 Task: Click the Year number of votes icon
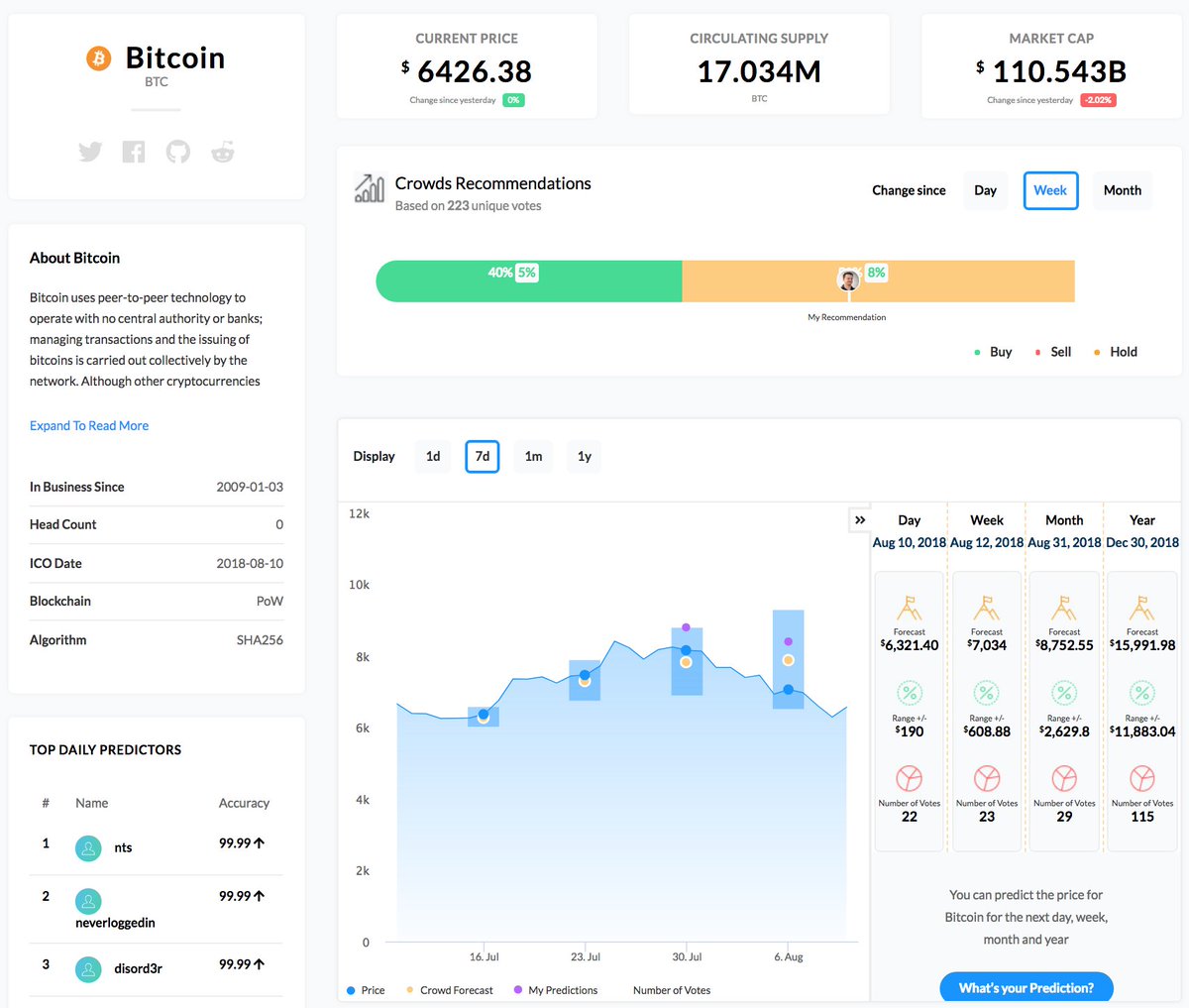(1142, 778)
